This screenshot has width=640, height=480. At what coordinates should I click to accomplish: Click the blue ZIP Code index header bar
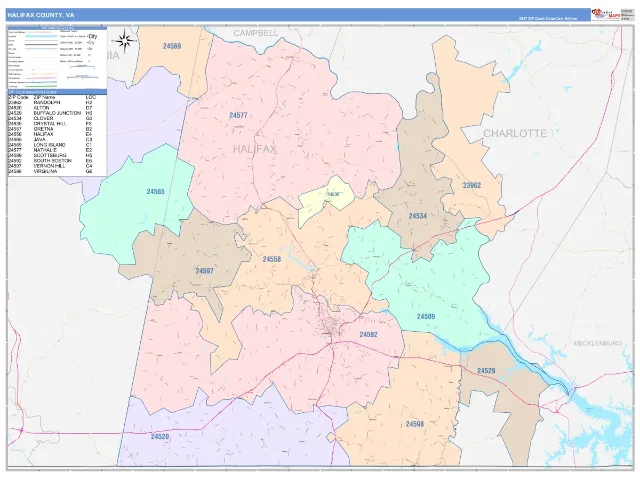click(x=57, y=92)
